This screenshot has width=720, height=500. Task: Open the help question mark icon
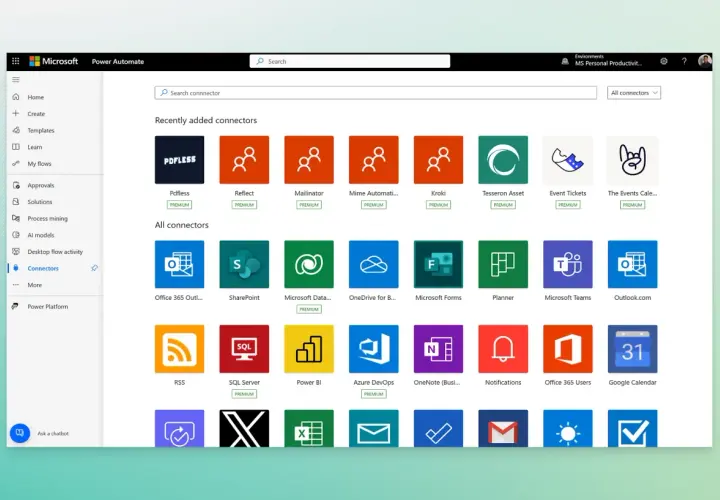[684, 61]
